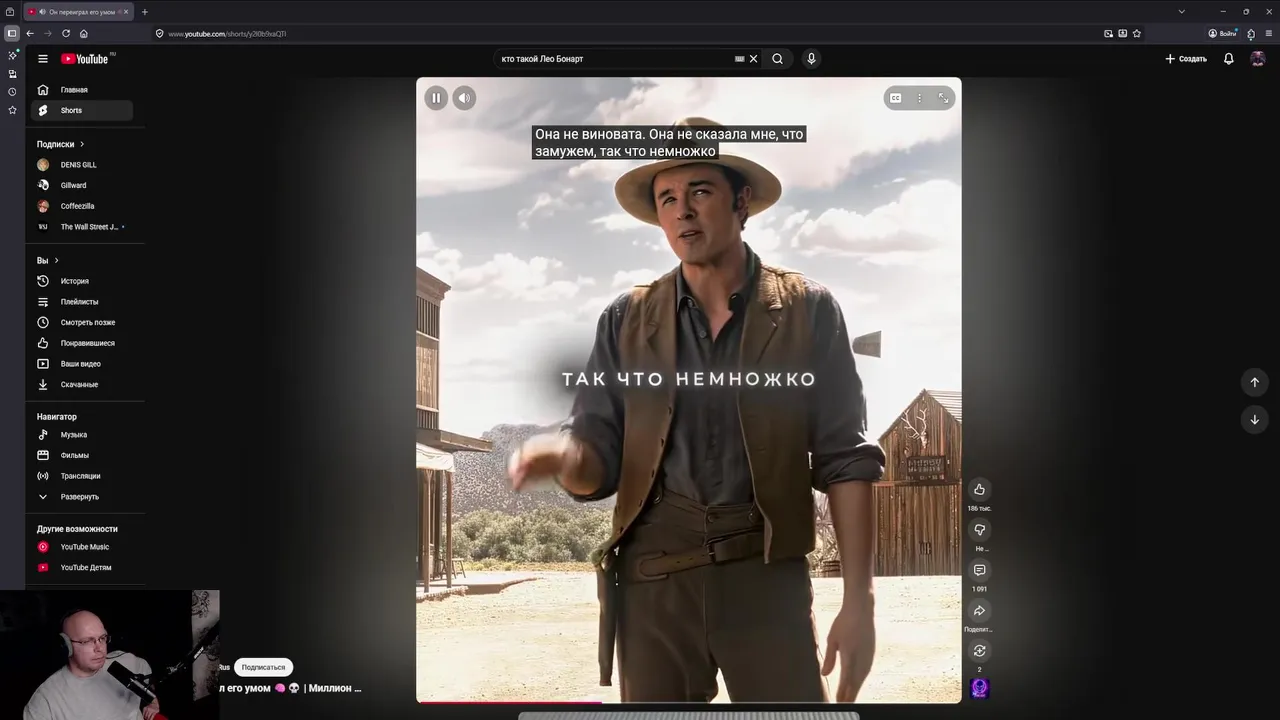The image size is (1280, 720).
Task: Mute the Shorts video volume
Action: click(x=464, y=98)
